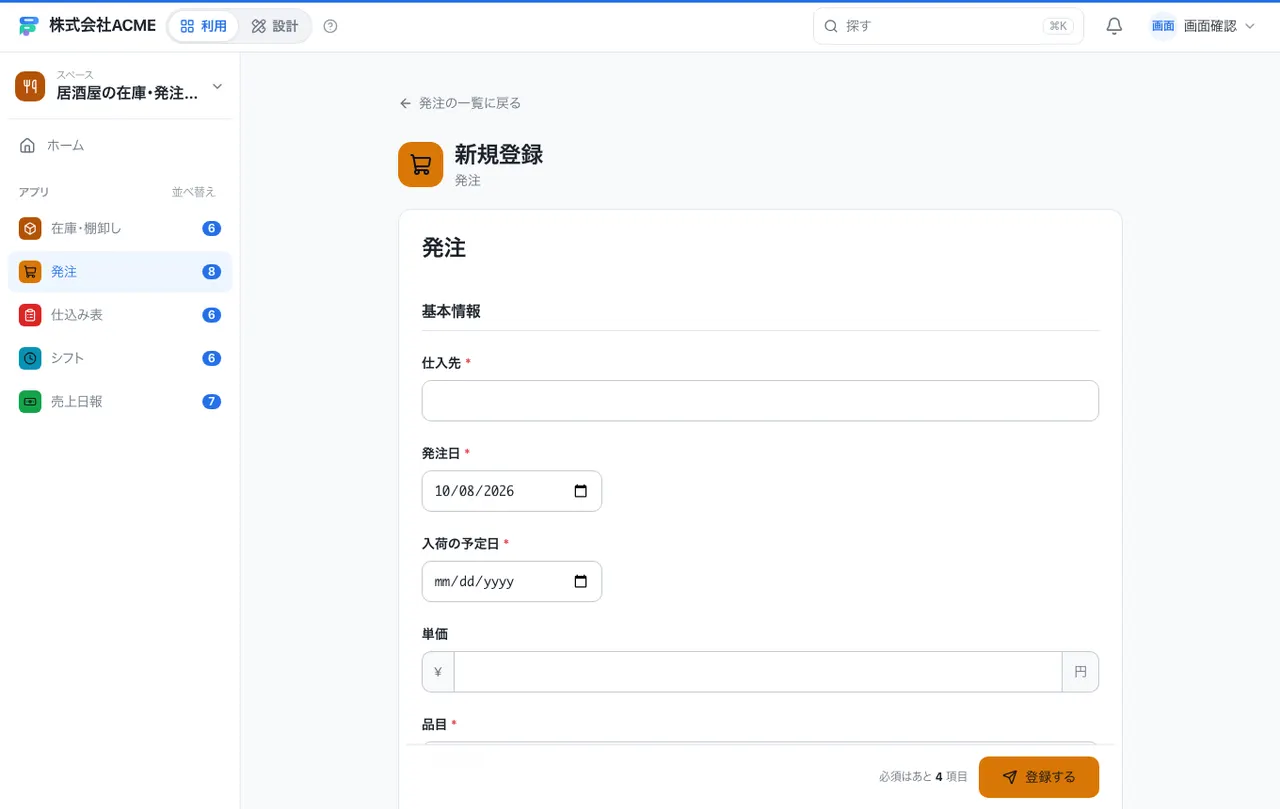This screenshot has width=1280, height=809.
Task: Click the 発注日 date field
Action: [512, 491]
